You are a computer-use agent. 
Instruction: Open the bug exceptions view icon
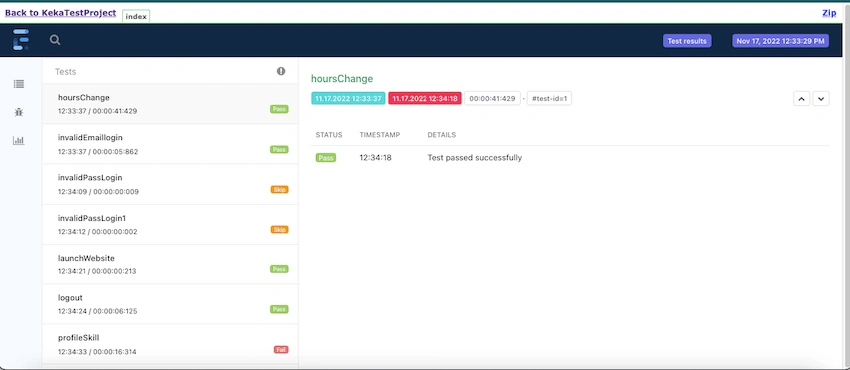pyautogui.click(x=19, y=112)
